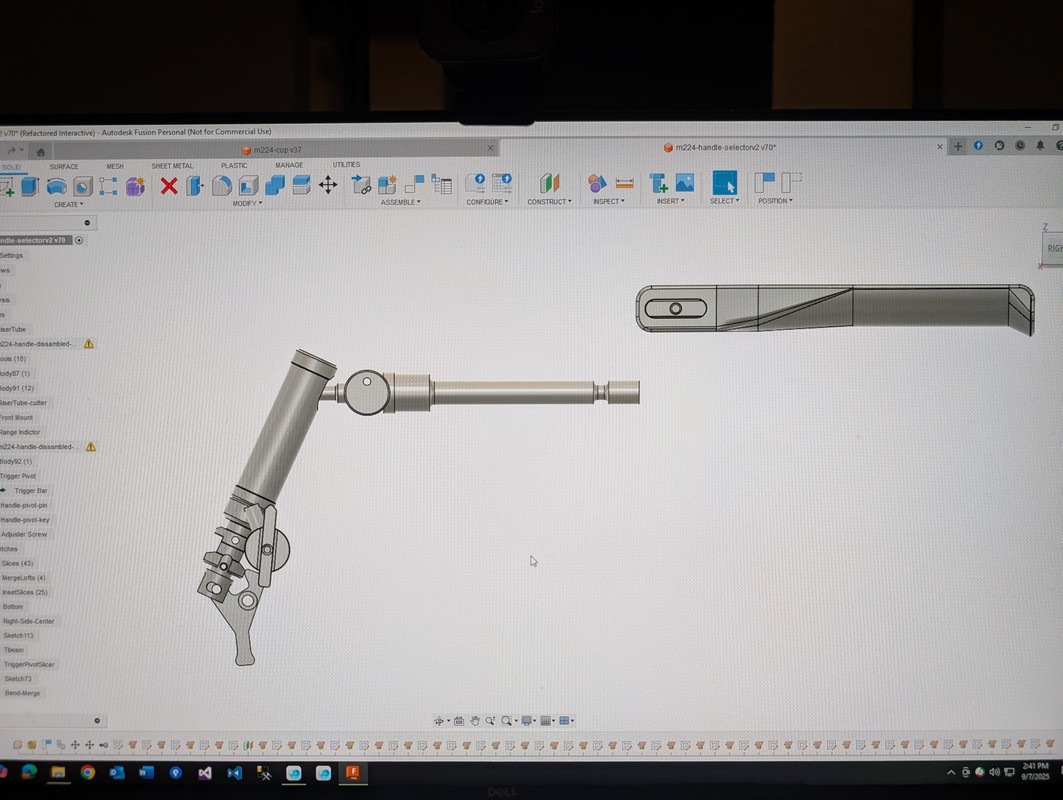Activate the Select arrow tool

[x=725, y=182]
